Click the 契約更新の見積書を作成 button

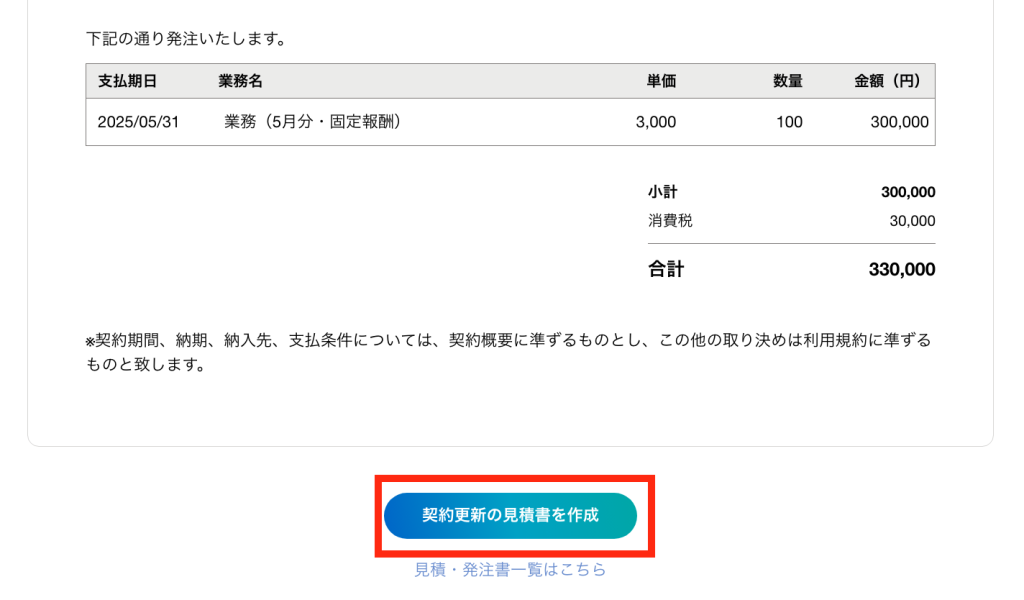pyautogui.click(x=510, y=516)
